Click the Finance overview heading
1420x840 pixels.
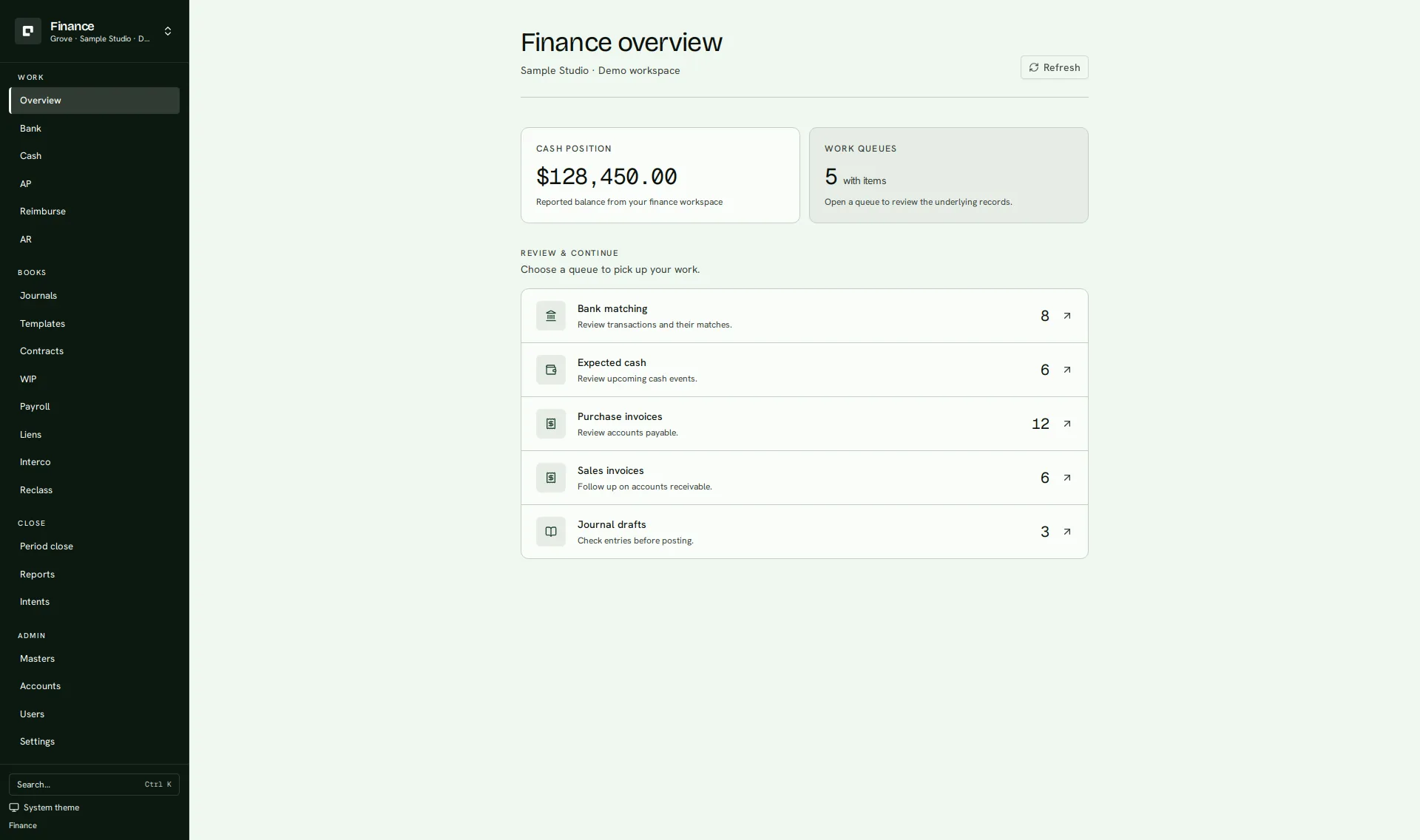(621, 42)
